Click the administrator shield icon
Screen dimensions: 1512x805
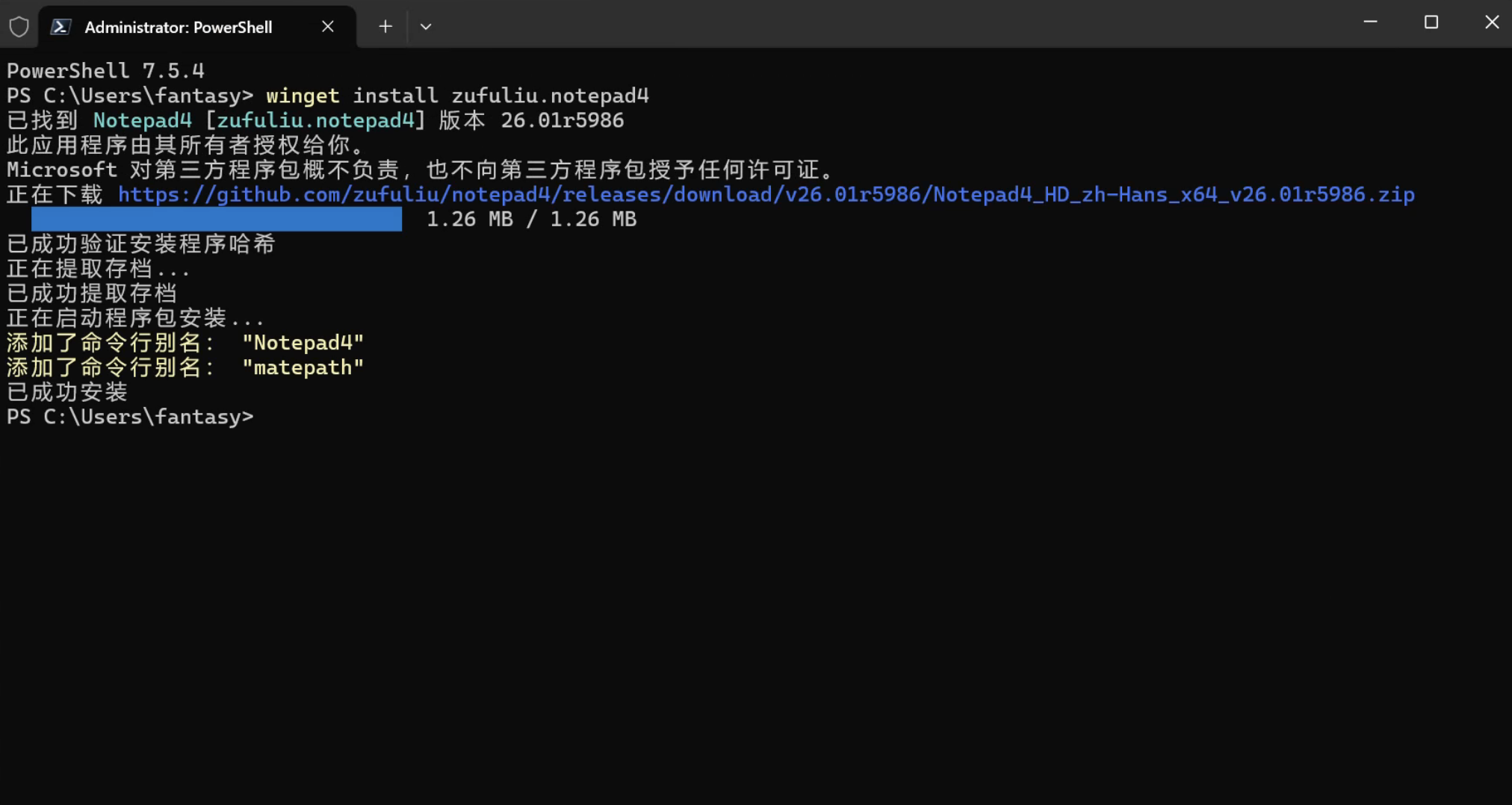click(x=19, y=27)
